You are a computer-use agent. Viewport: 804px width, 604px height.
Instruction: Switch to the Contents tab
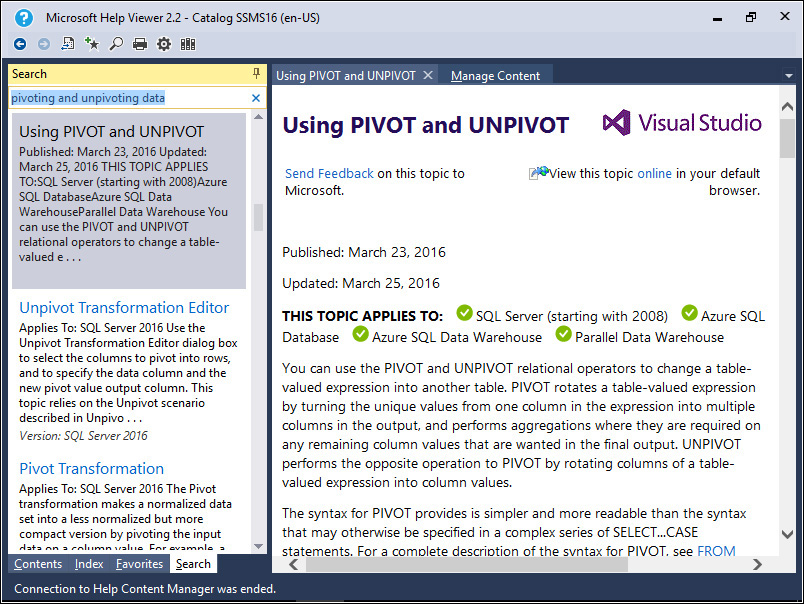tap(38, 565)
